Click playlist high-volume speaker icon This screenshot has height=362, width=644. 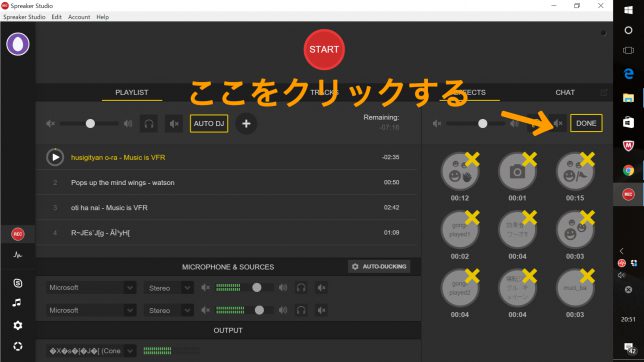tap(128, 124)
